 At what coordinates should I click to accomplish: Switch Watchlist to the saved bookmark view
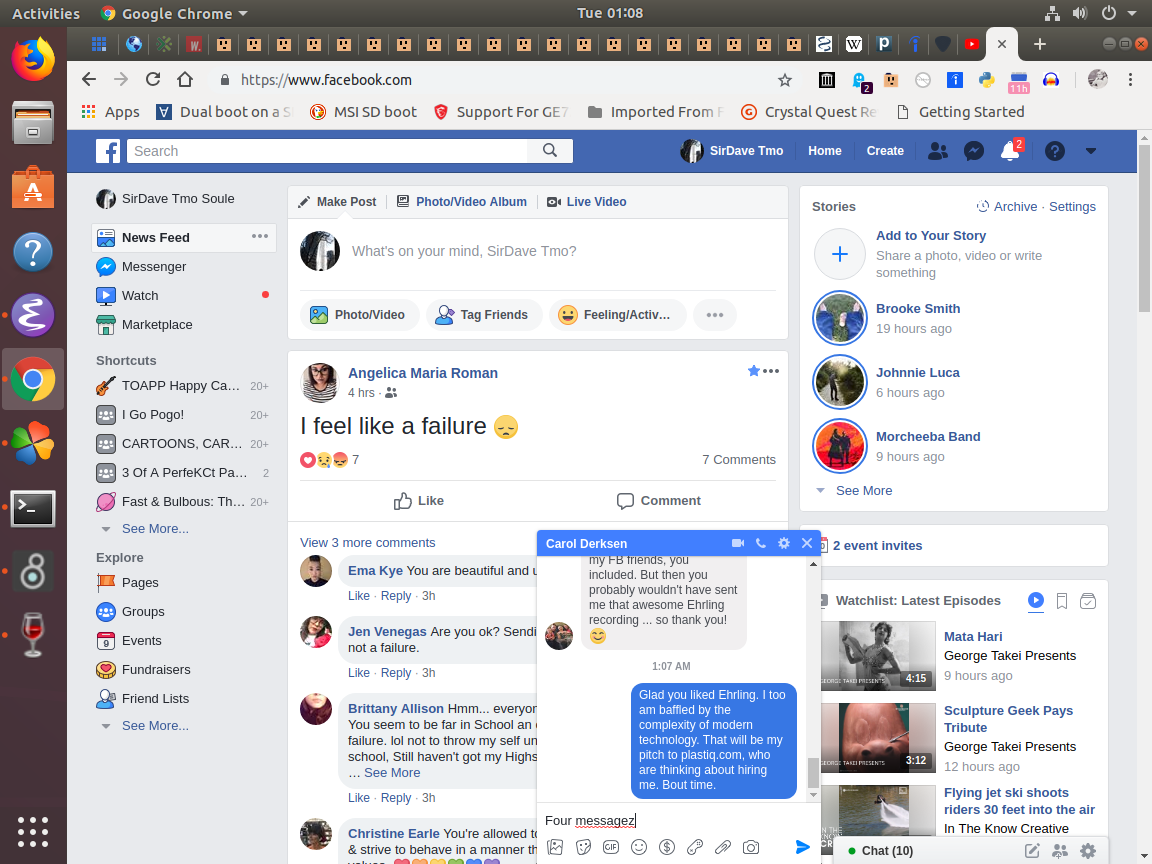[1062, 601]
